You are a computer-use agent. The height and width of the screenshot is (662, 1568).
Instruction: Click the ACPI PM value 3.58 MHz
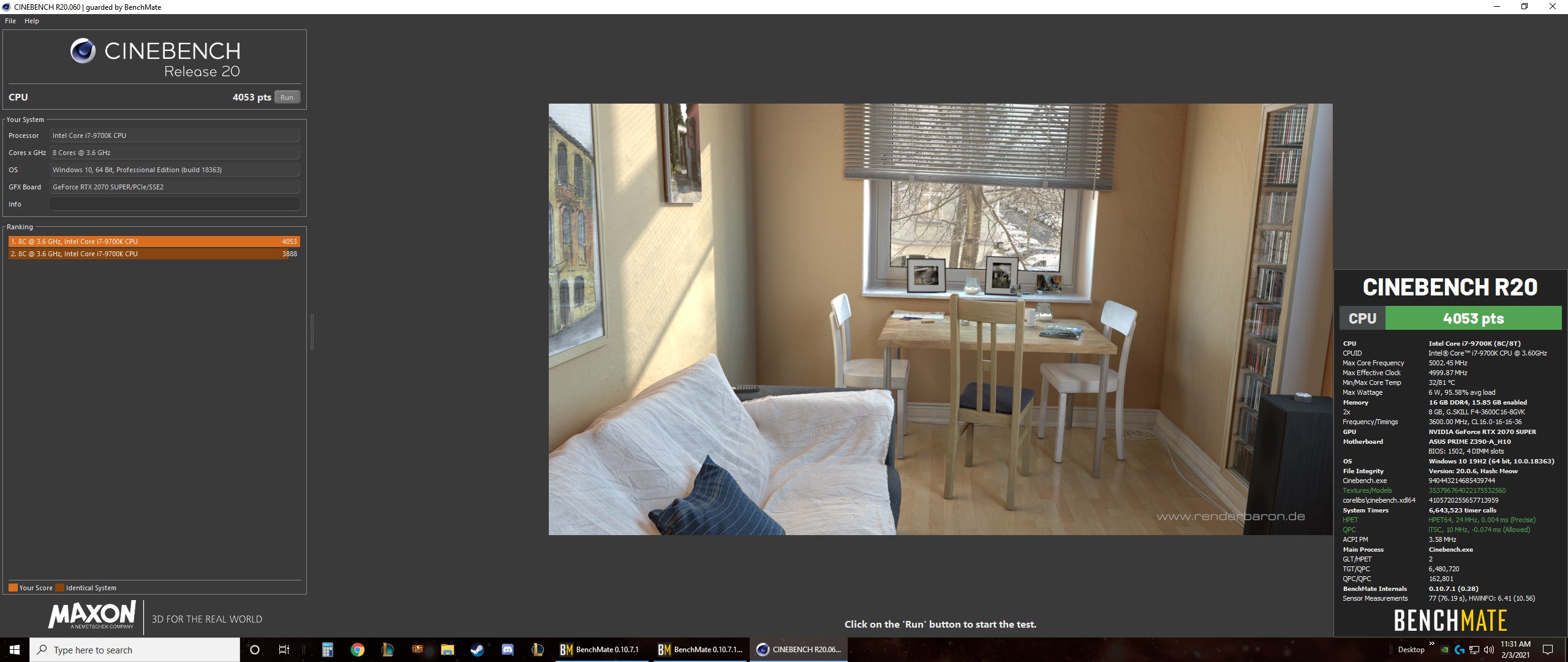tap(1442, 539)
